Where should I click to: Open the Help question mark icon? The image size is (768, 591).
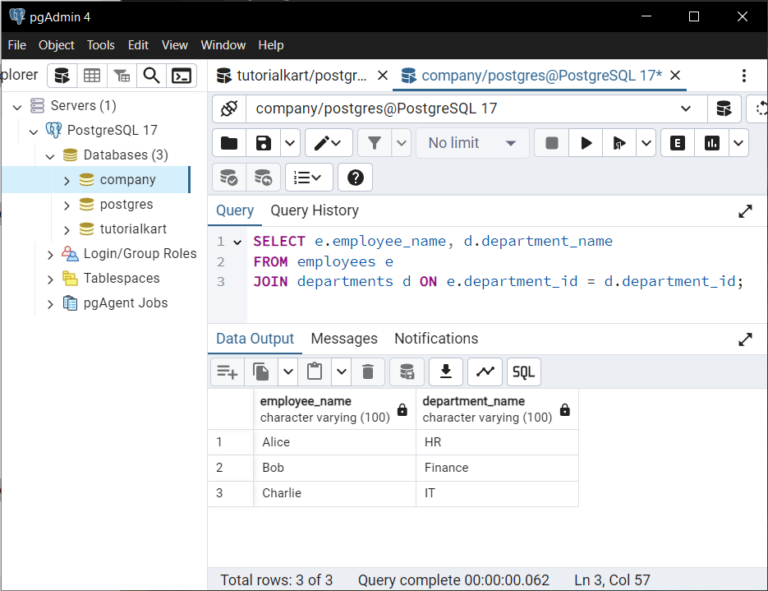click(355, 177)
